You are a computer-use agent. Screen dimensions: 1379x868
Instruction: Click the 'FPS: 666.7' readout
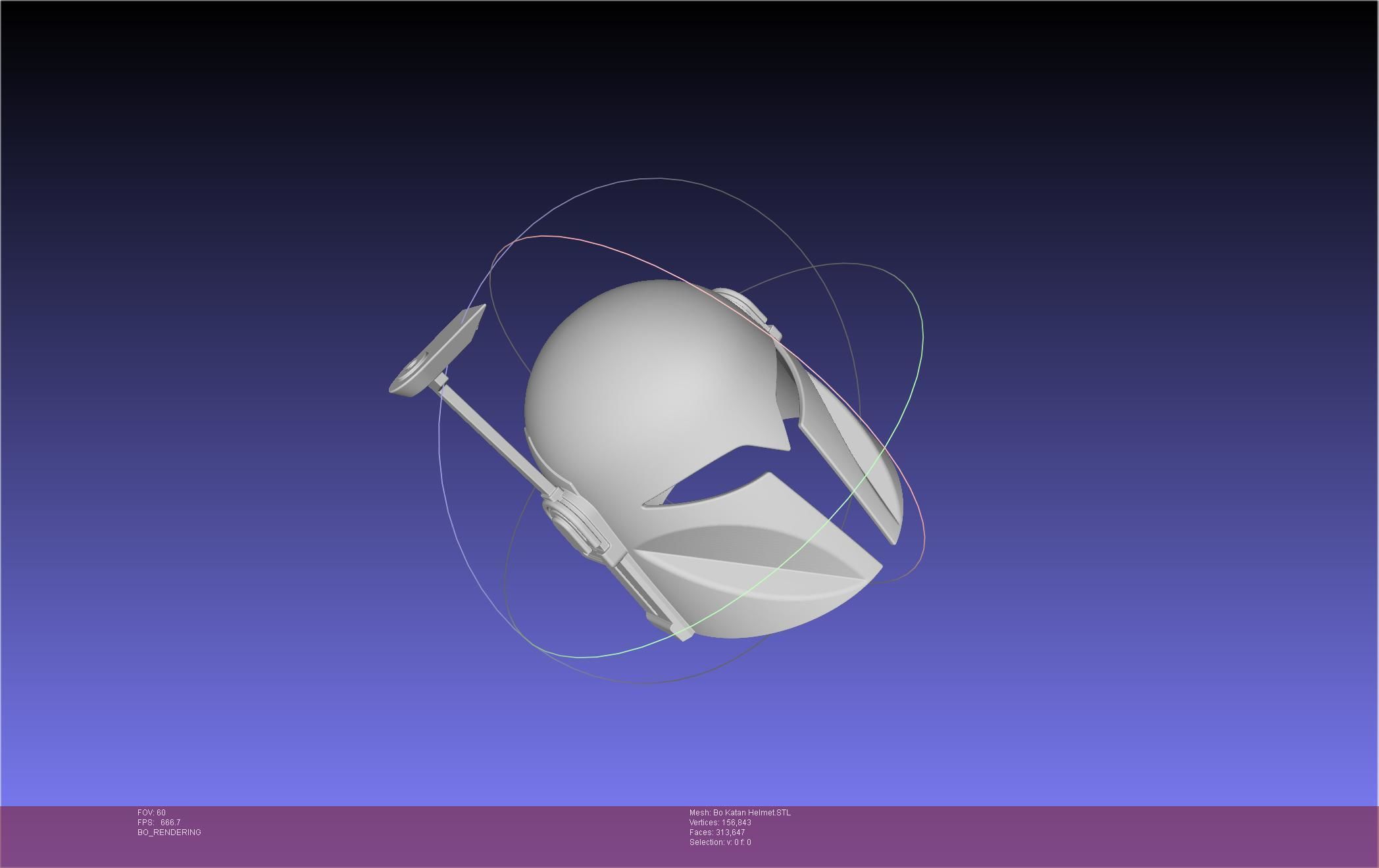pyautogui.click(x=159, y=823)
